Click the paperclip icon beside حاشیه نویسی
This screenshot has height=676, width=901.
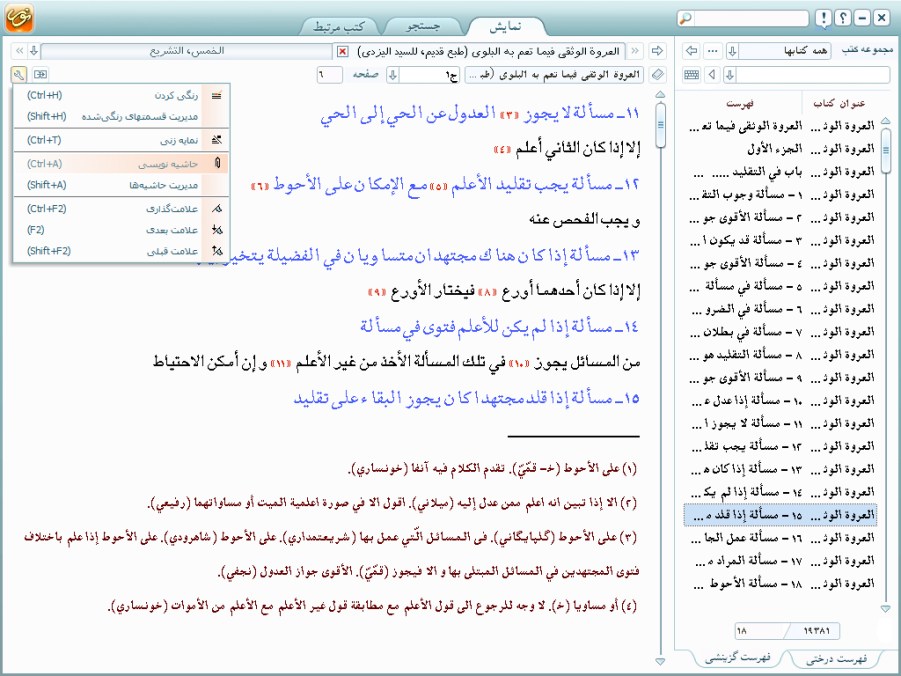[217, 164]
